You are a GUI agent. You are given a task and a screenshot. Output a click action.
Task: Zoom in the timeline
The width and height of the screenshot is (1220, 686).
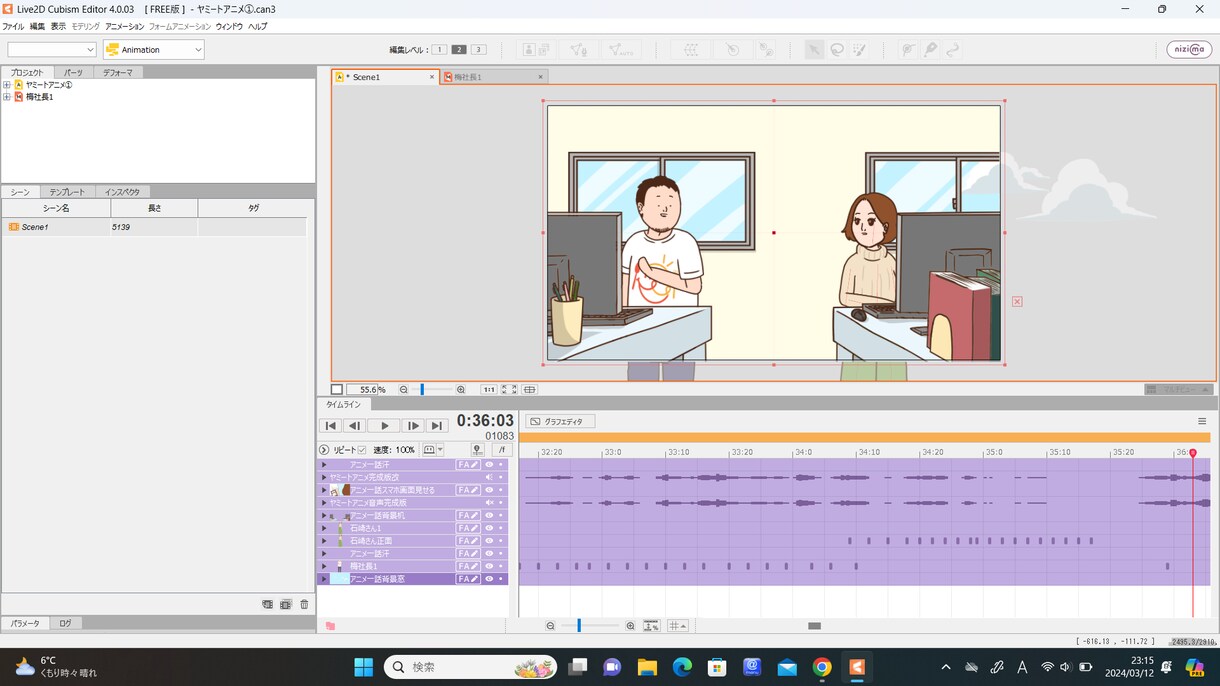coord(630,626)
